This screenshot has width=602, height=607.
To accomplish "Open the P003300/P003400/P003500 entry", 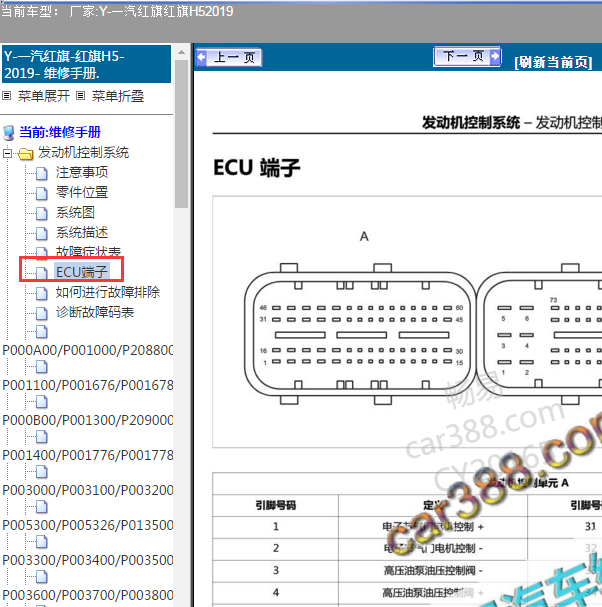I will click(x=87, y=560).
